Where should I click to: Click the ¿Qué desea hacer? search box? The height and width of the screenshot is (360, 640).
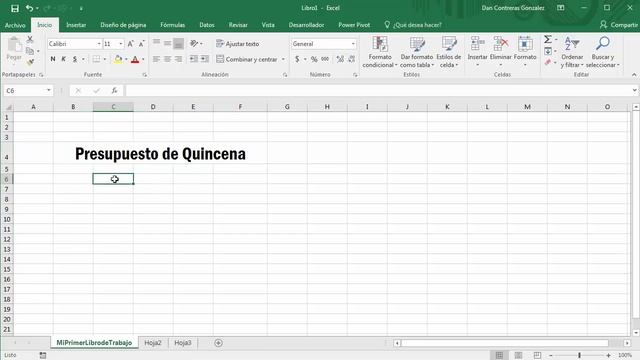[x=413, y=25]
